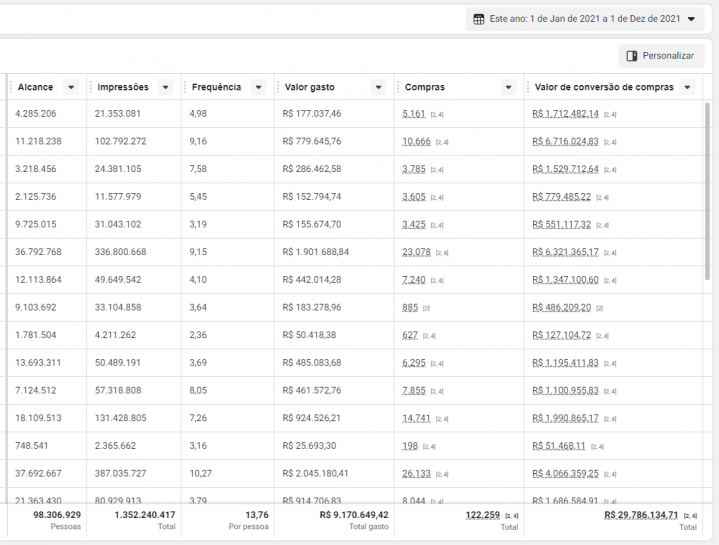The height and width of the screenshot is (545, 719).
Task: Sort by the Valor gasto column header
Action: pos(310,88)
